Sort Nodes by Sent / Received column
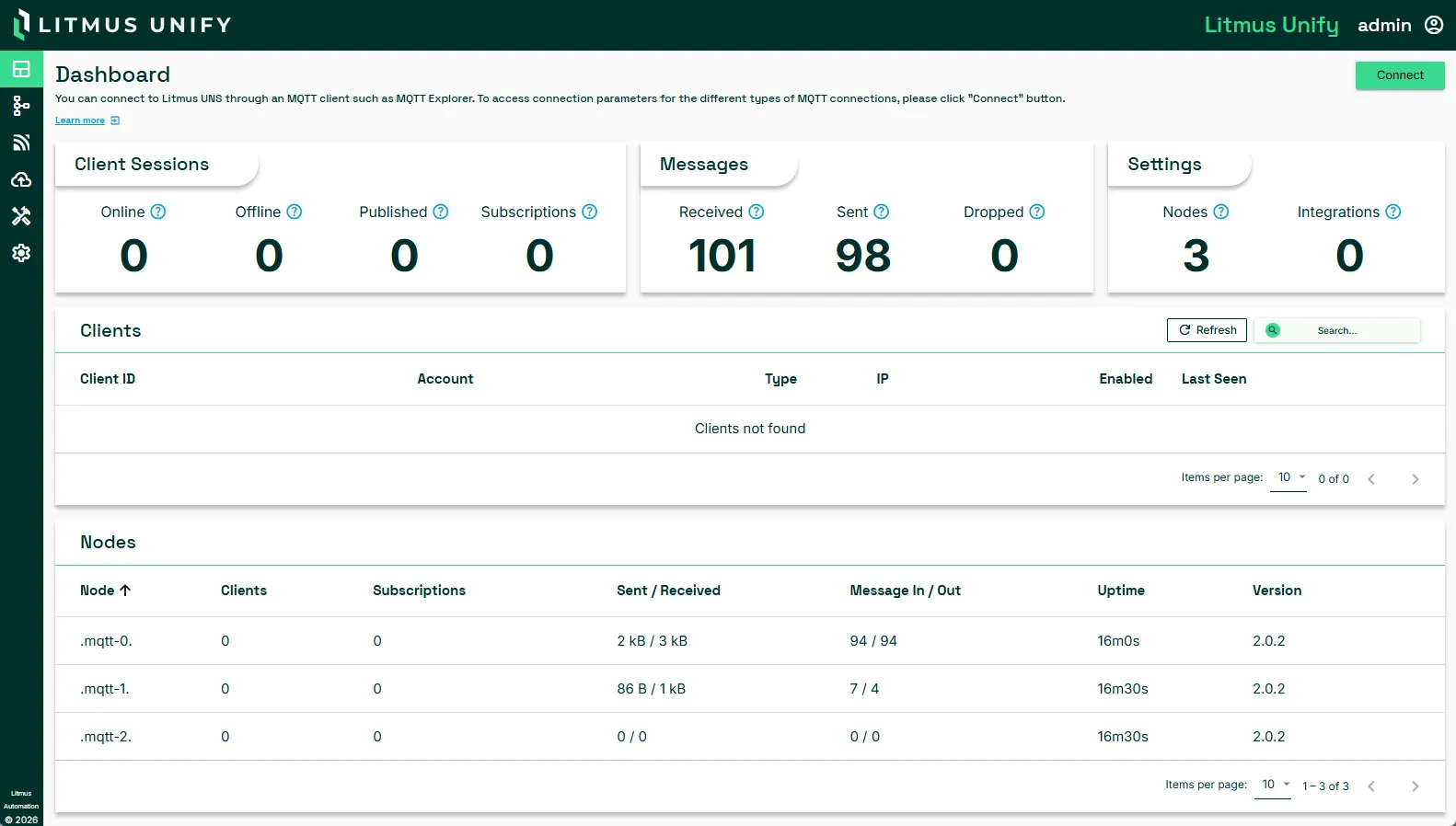The width and height of the screenshot is (1456, 826). coord(668,591)
